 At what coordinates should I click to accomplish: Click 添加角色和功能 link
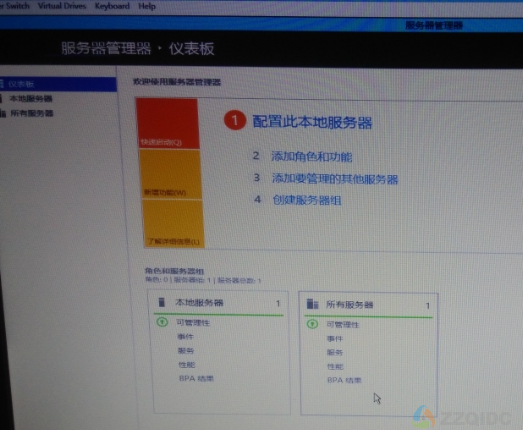tap(312, 157)
